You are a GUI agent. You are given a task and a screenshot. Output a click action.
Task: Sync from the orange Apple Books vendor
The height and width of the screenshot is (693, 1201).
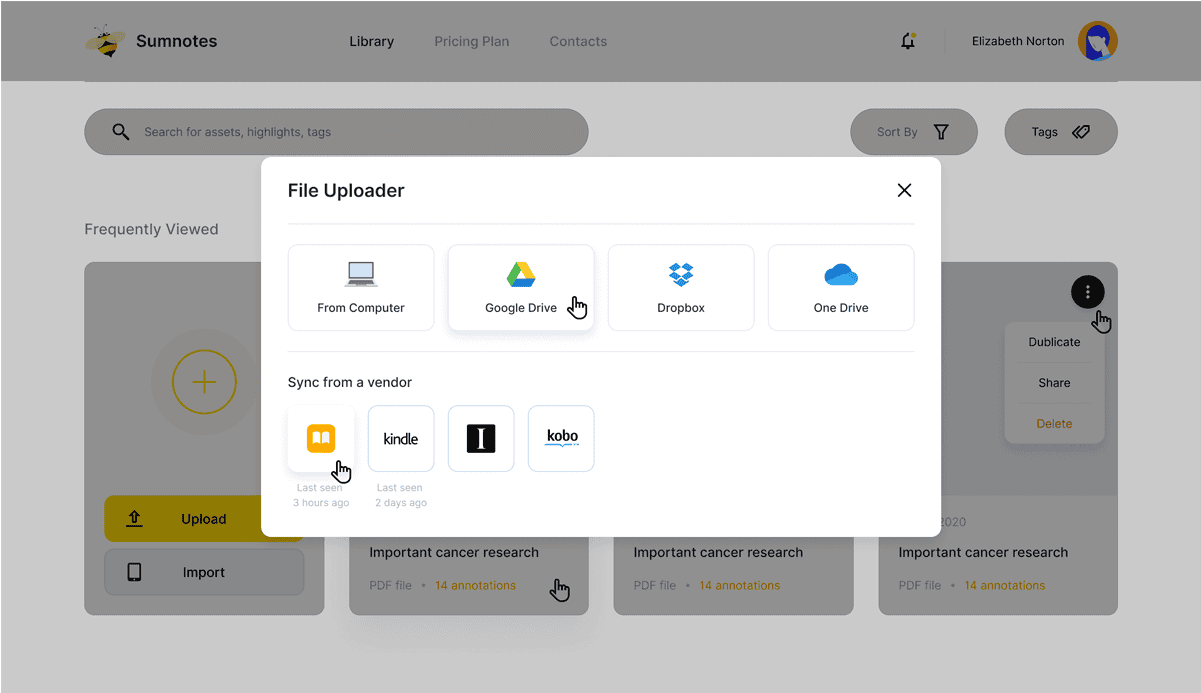[x=321, y=438]
